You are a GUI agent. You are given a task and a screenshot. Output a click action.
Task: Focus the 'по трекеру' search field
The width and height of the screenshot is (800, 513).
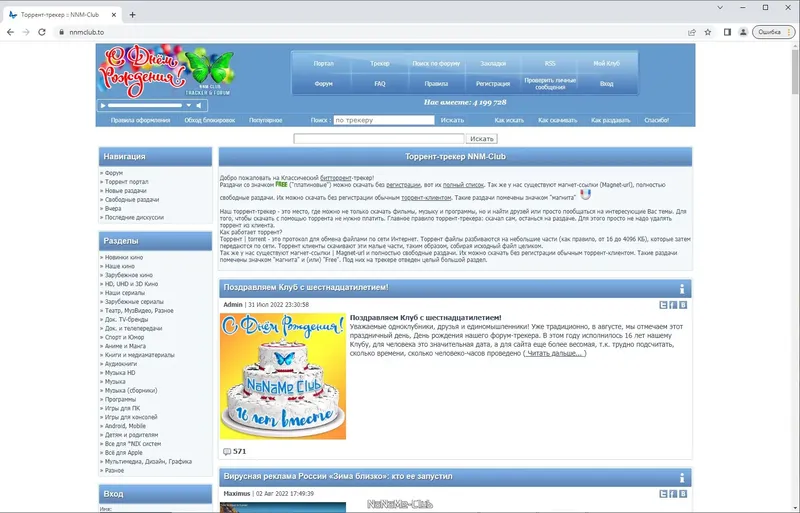click(x=384, y=120)
